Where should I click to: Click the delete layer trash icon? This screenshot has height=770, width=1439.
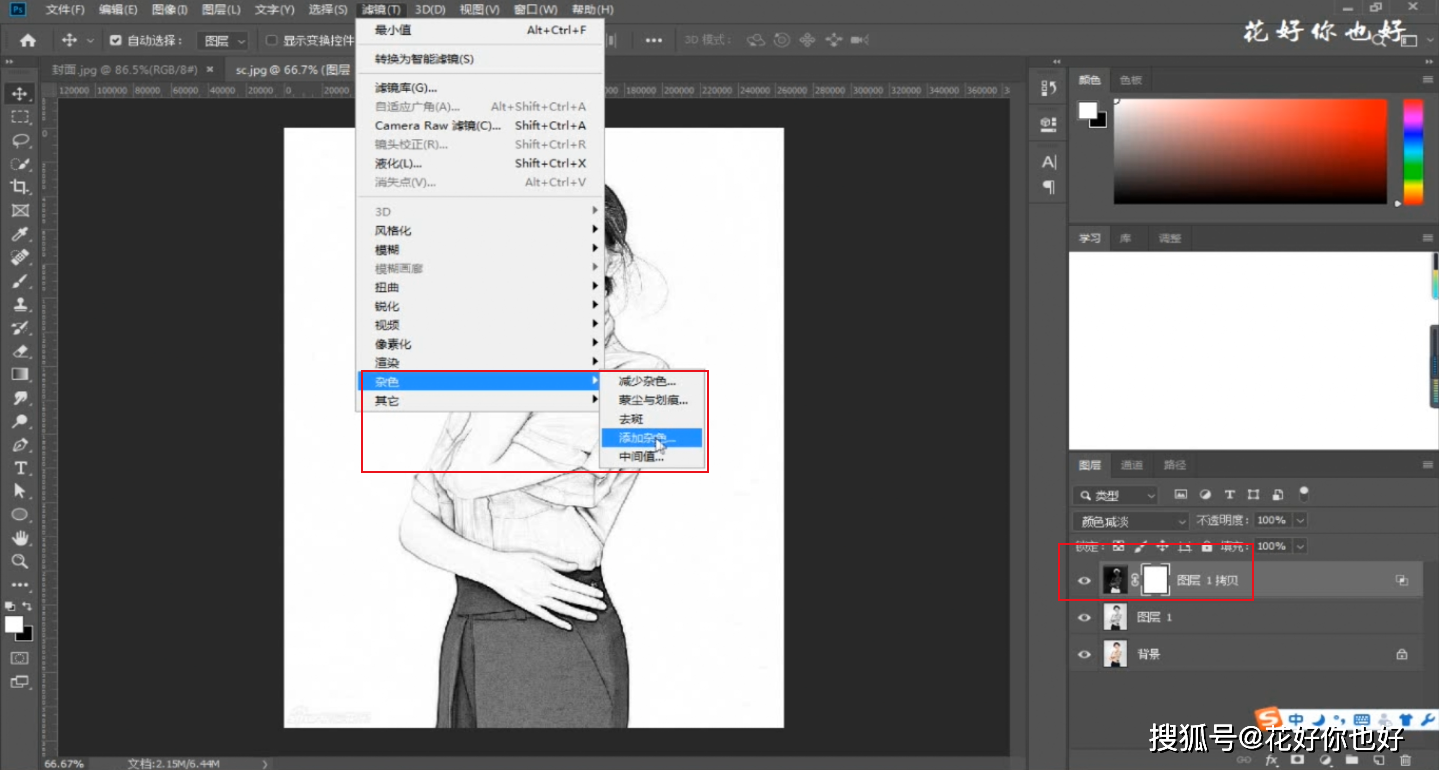[1406, 761]
